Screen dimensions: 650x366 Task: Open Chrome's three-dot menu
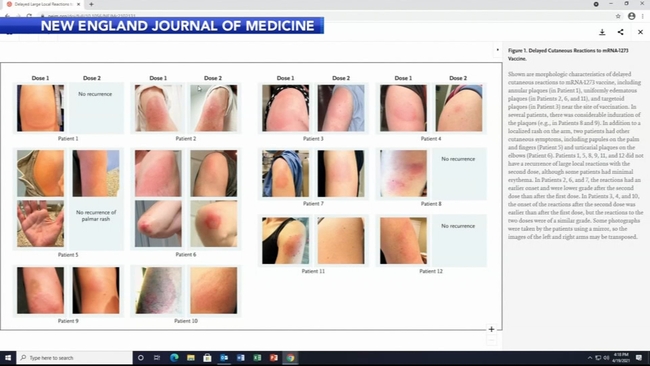tap(643, 16)
